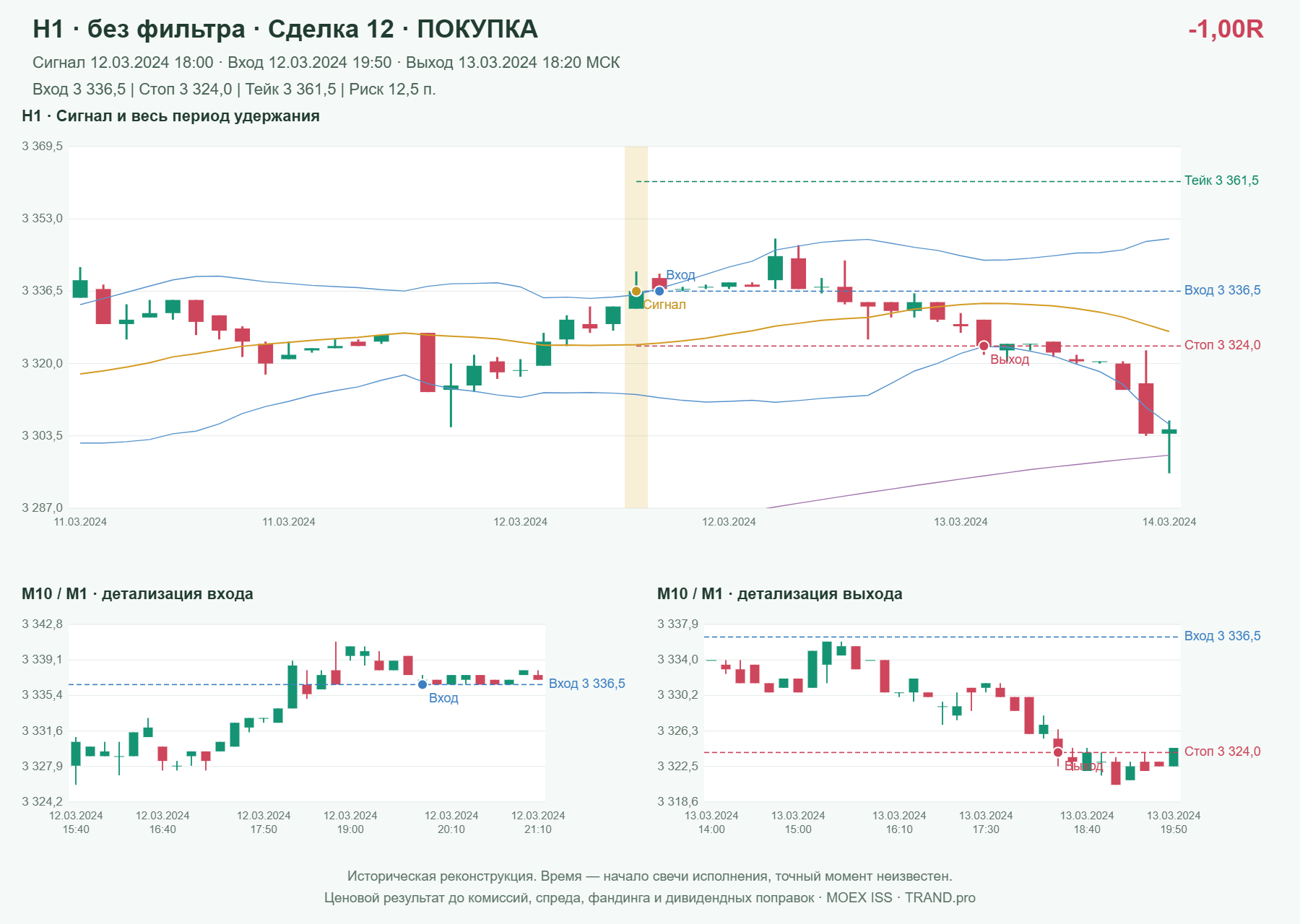Select the Вход 3 336,5 label beside H1 chart
The height and width of the screenshot is (924, 1300).
(1222, 290)
